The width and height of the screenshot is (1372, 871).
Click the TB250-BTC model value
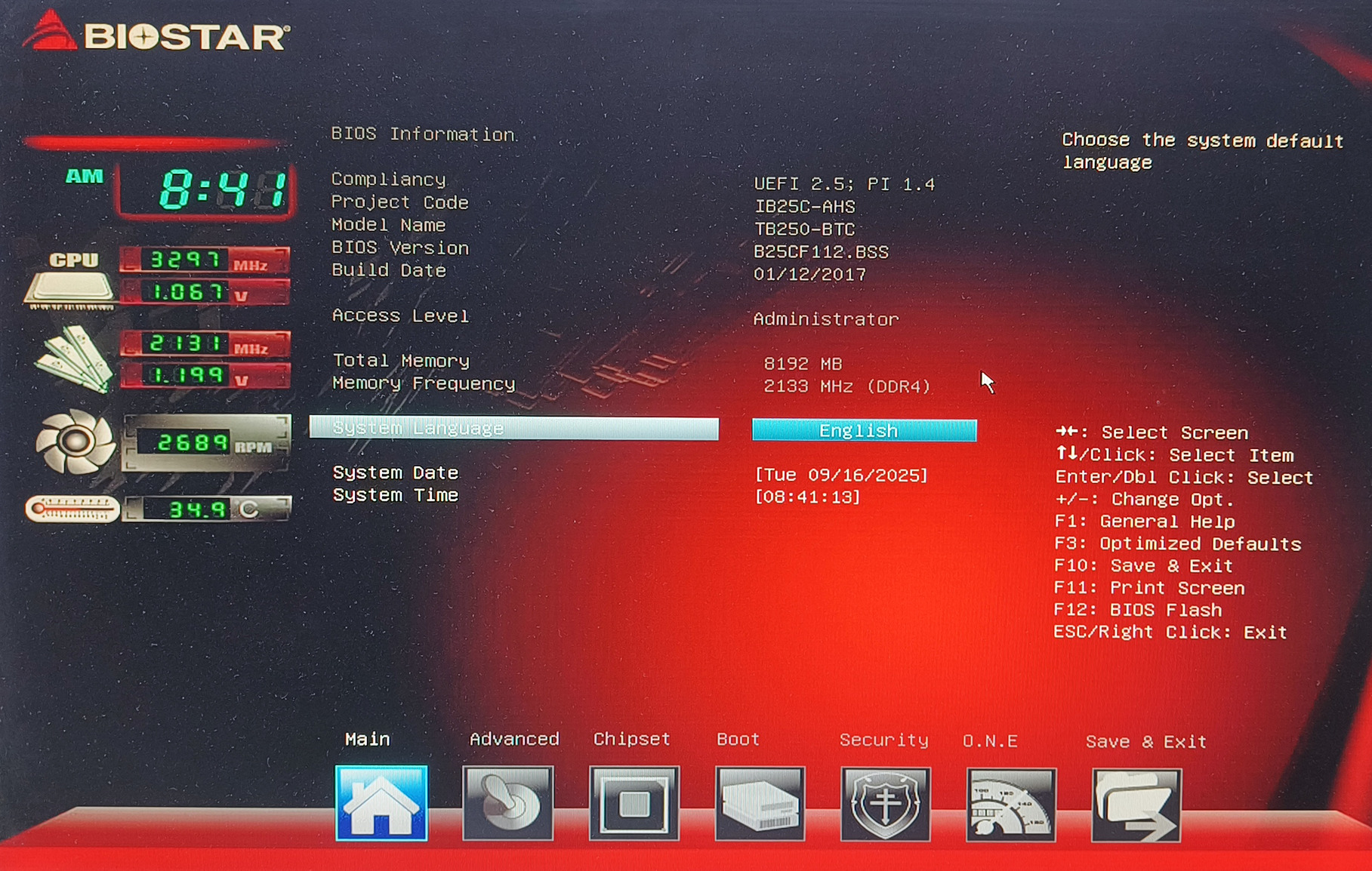coord(804,229)
